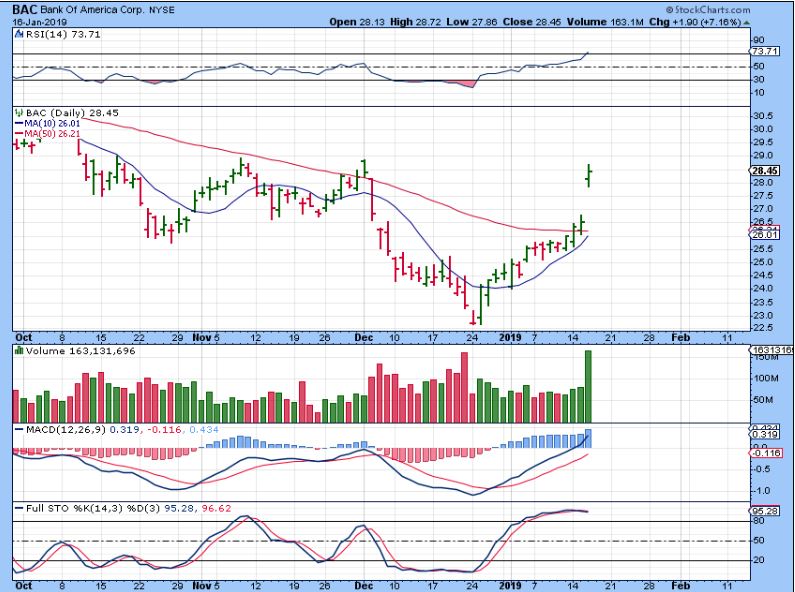Select the RSI(14) 73.71 indicator label
The image size is (795, 592).
(x=62, y=34)
